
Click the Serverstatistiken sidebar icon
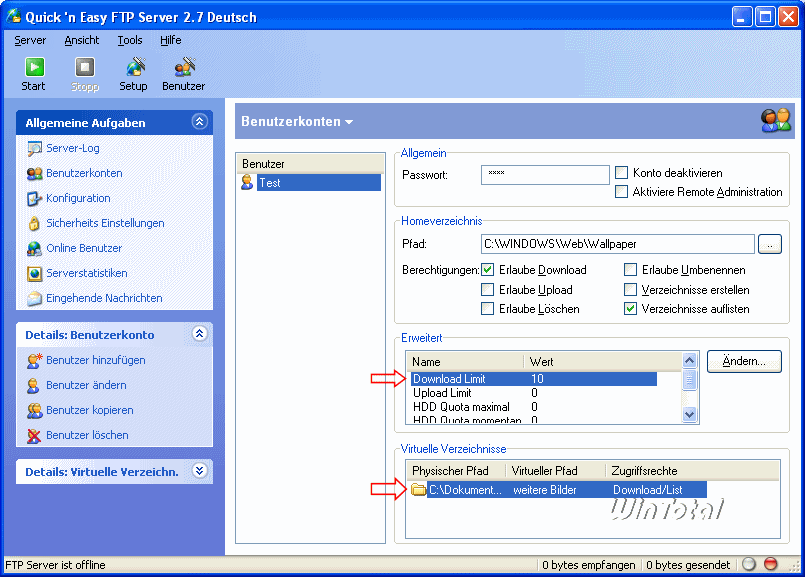tap(34, 274)
